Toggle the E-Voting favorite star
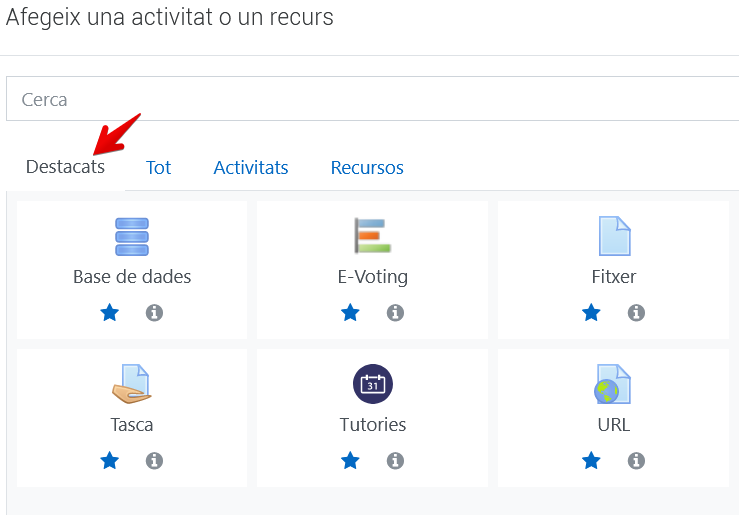739x515 pixels. coord(350,312)
